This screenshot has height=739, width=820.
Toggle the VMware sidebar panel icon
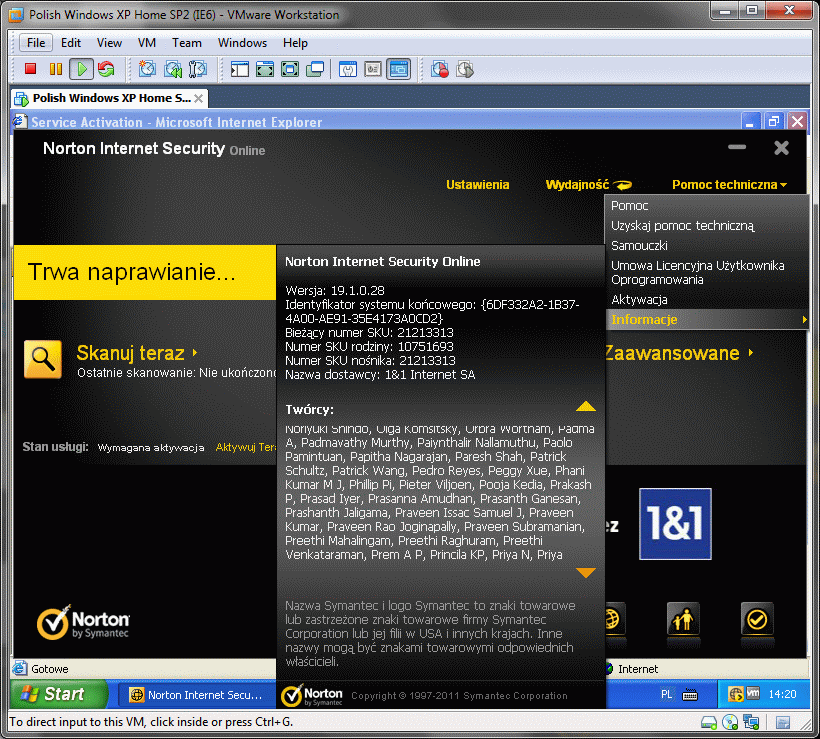240,69
